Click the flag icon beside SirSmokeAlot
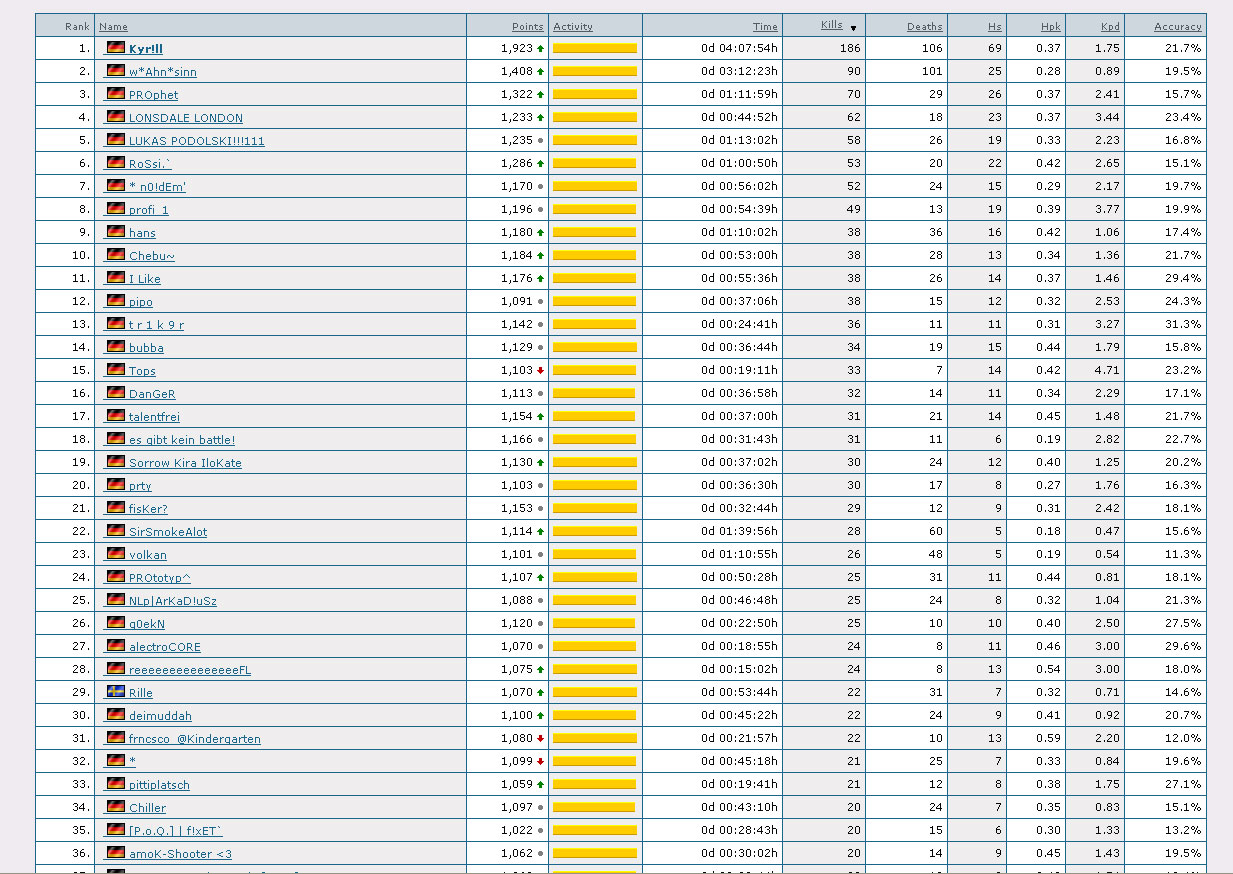Viewport: 1233px width, 874px height. tap(116, 531)
